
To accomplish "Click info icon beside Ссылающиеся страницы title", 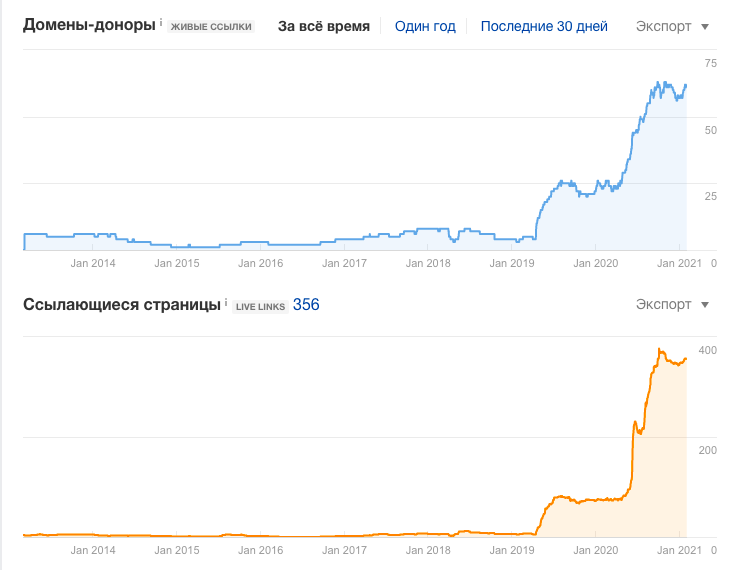I will (x=226, y=301).
